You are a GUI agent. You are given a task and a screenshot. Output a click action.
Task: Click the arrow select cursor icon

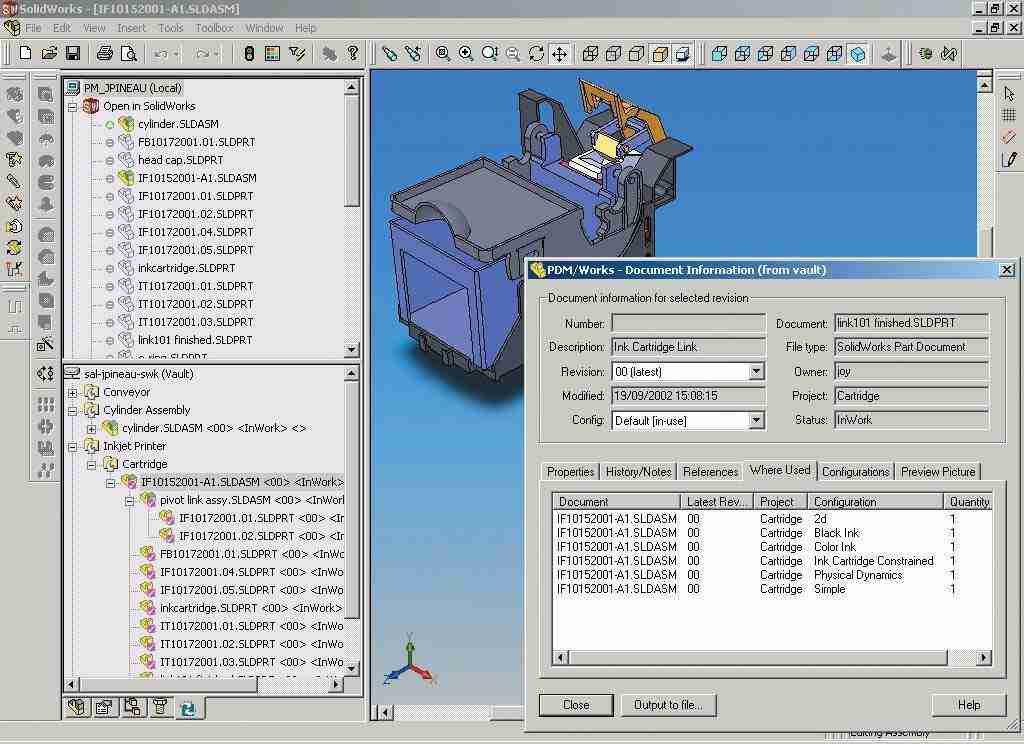coord(1009,94)
